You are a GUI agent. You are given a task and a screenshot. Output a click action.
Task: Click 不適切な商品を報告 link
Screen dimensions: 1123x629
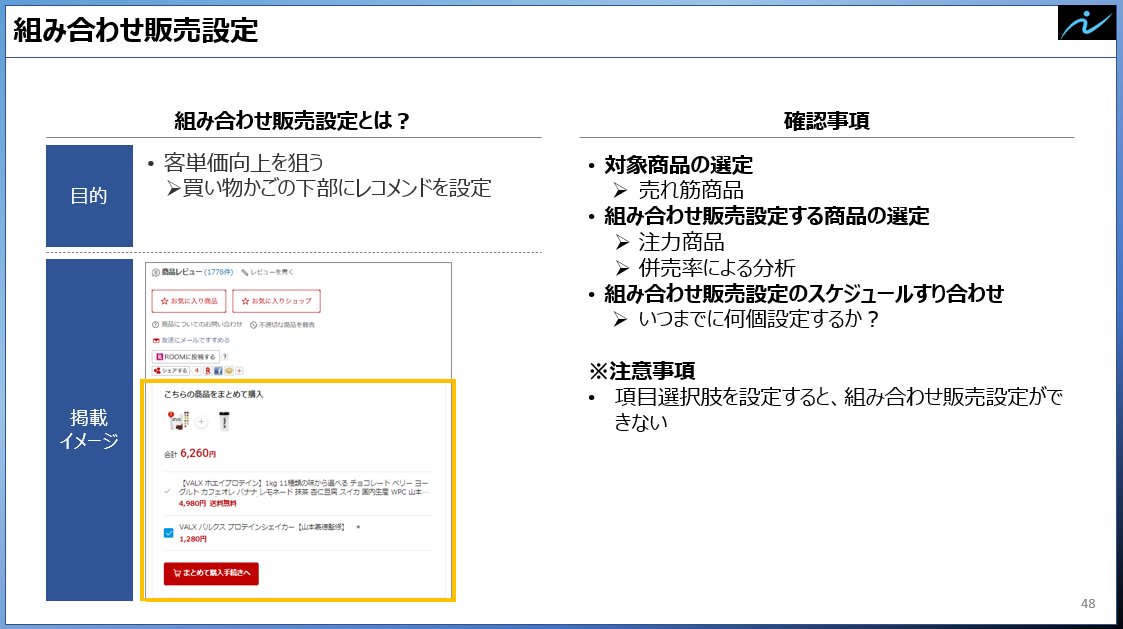tap(282, 325)
